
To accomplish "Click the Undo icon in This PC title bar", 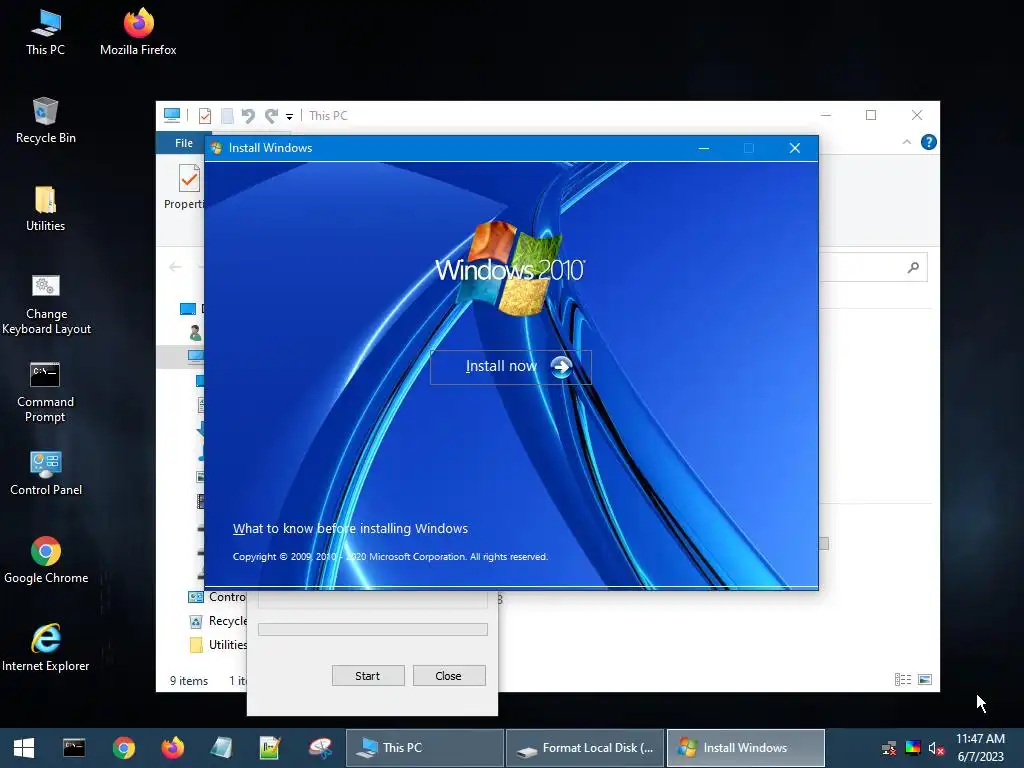I will click(x=248, y=116).
